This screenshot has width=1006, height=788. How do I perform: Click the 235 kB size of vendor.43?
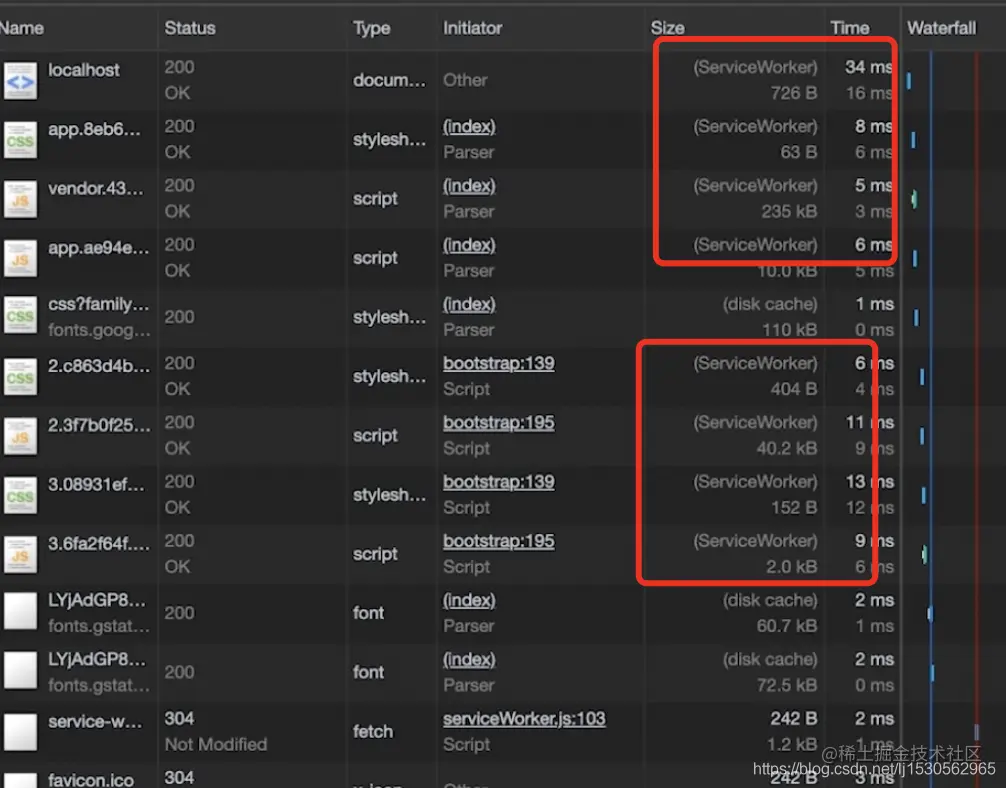click(x=789, y=212)
